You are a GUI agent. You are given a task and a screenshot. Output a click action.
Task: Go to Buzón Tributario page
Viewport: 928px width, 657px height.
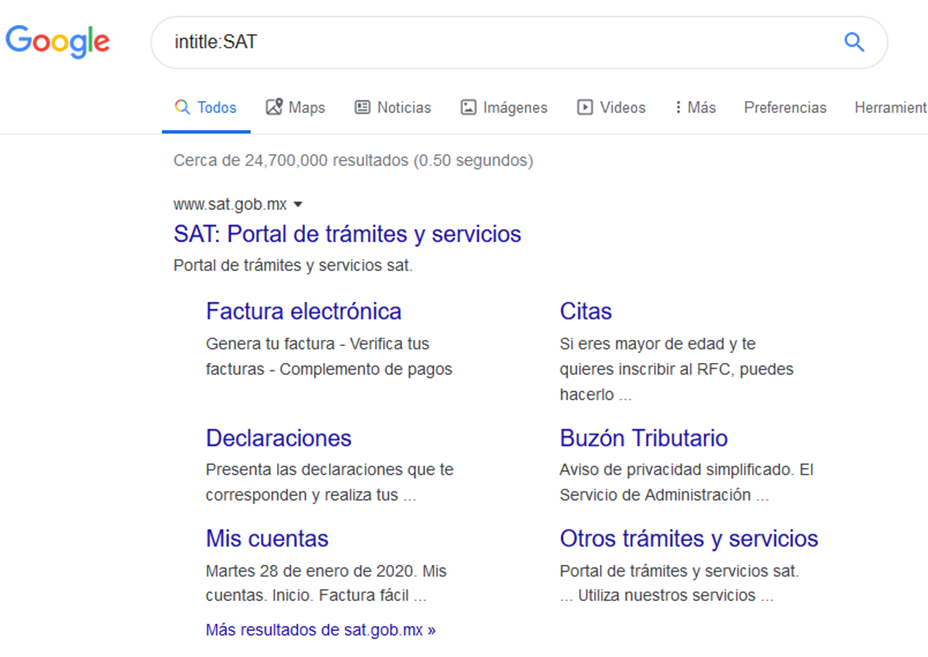pyautogui.click(x=643, y=438)
